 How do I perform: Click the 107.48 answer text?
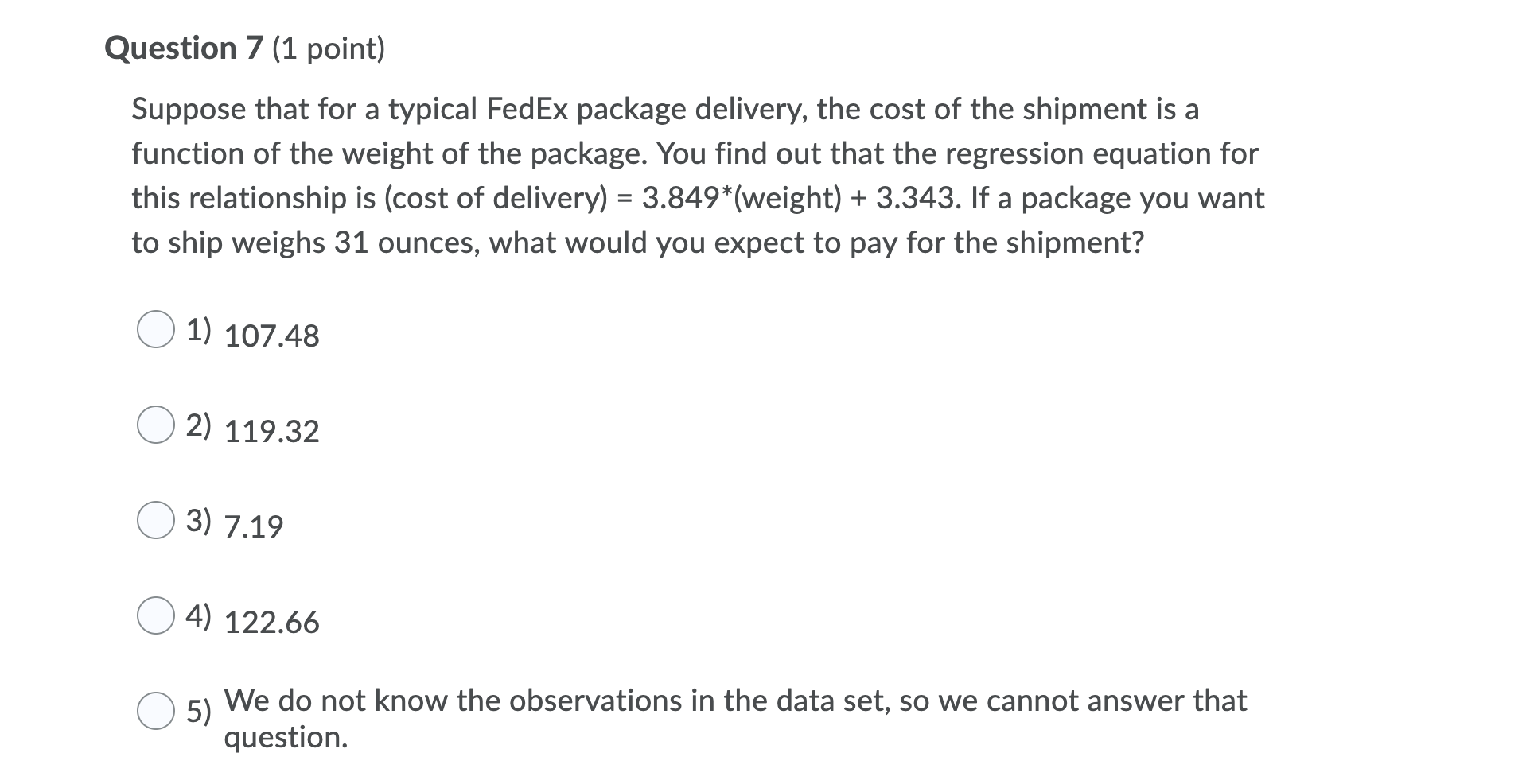coord(272,336)
